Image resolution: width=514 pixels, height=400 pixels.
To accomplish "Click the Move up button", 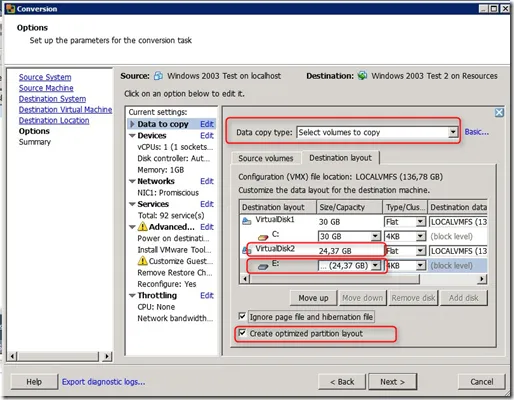I will (313, 298).
